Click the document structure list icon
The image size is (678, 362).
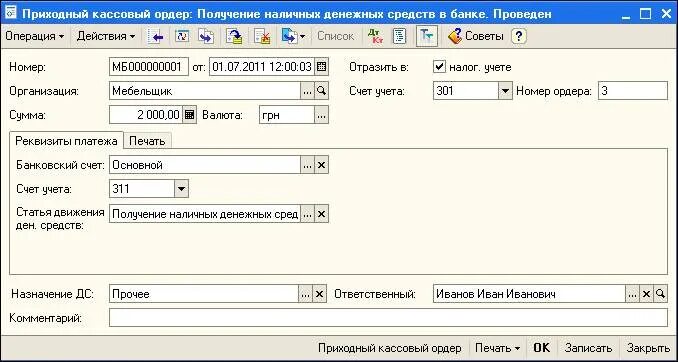(x=400, y=37)
